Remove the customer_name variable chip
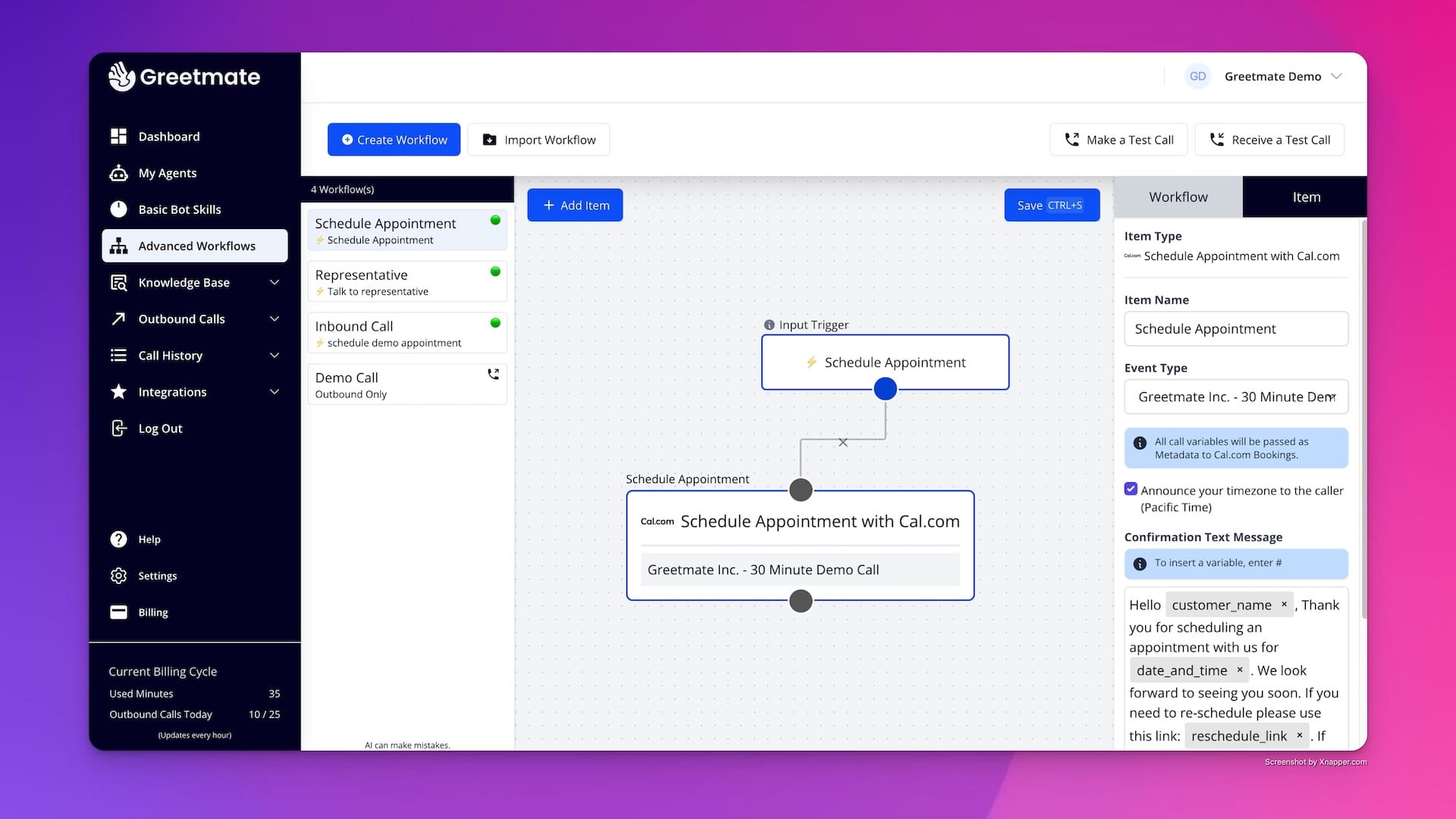Viewport: 1456px width, 819px height. coord(1284,604)
